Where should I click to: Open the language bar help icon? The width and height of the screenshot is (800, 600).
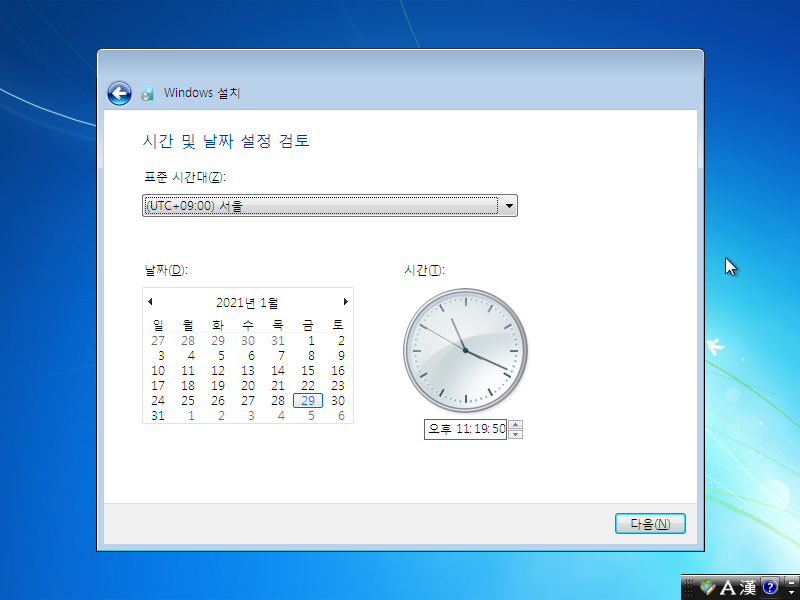(769, 587)
